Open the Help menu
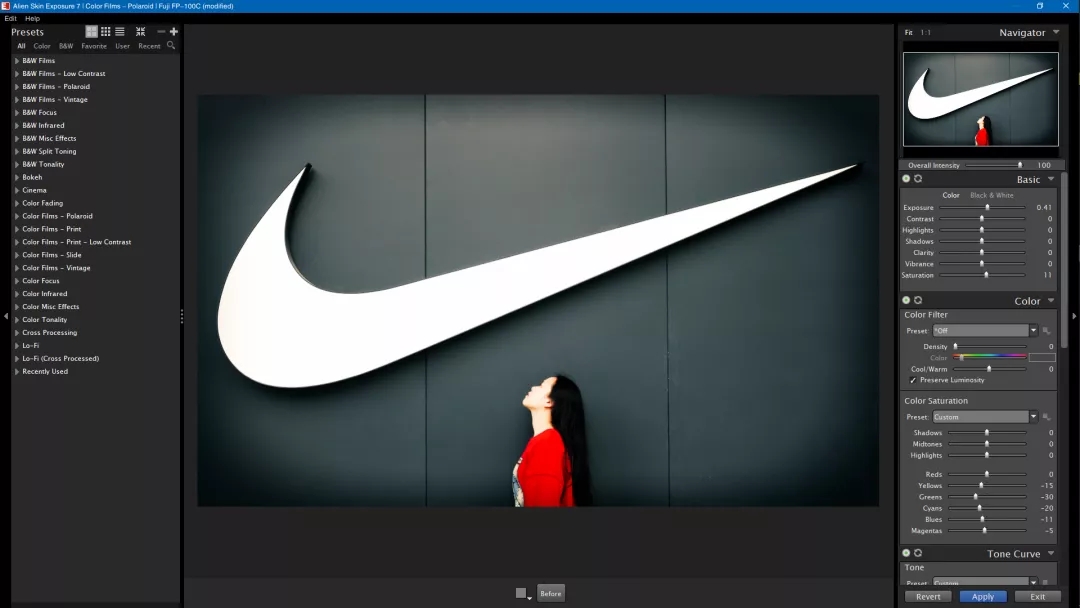 [32, 19]
